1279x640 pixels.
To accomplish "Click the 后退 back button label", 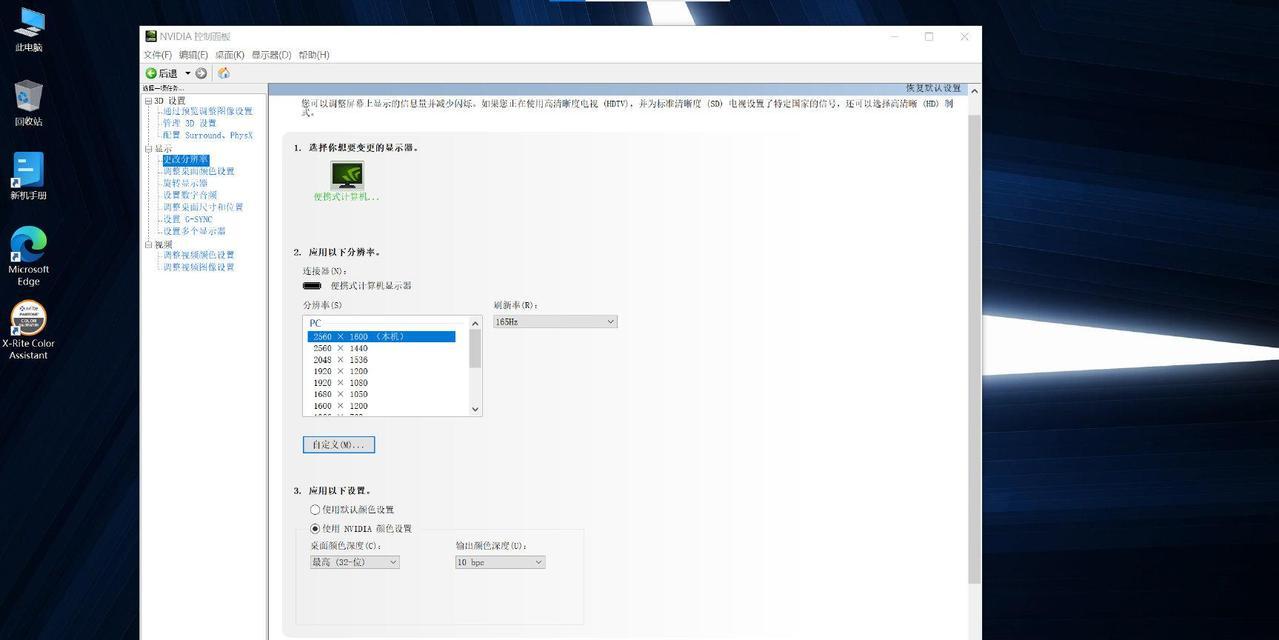I will coord(168,73).
